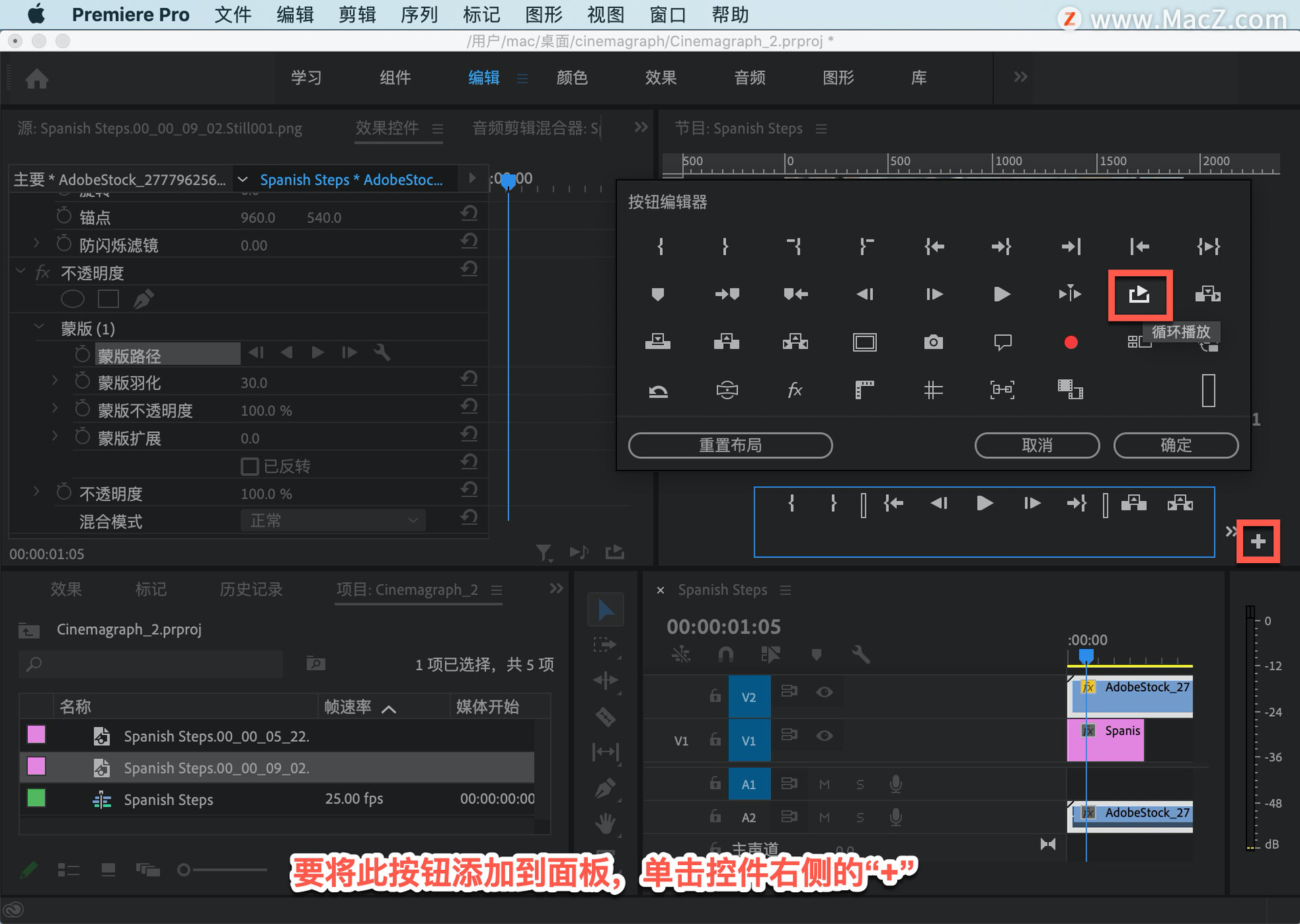Click the Show Rulers icon in button editor

865,390
